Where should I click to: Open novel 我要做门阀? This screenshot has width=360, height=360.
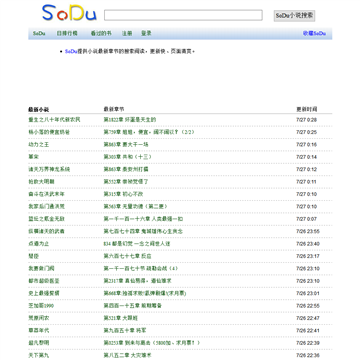pos(41,269)
